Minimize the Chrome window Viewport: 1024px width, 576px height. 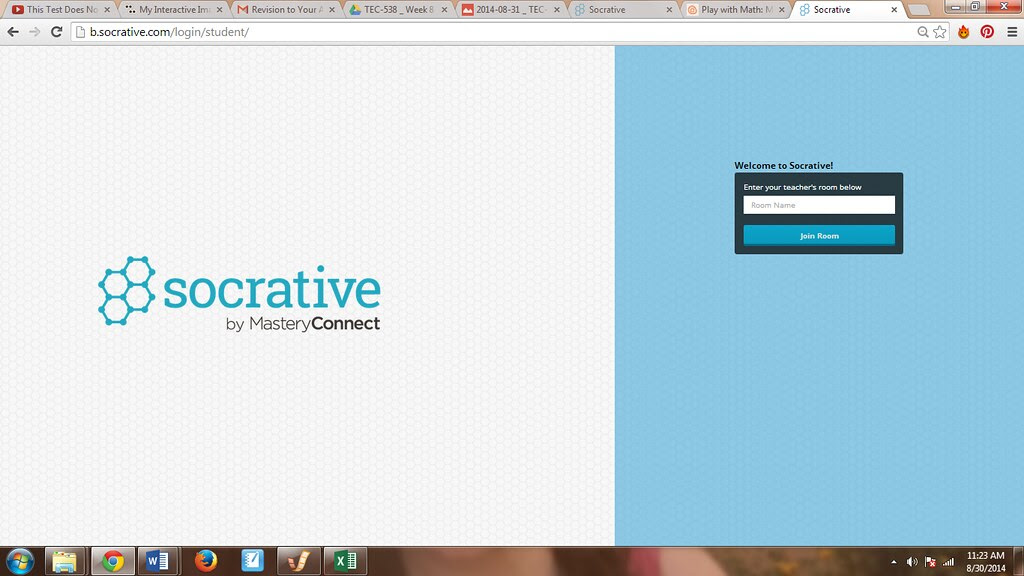click(956, 7)
